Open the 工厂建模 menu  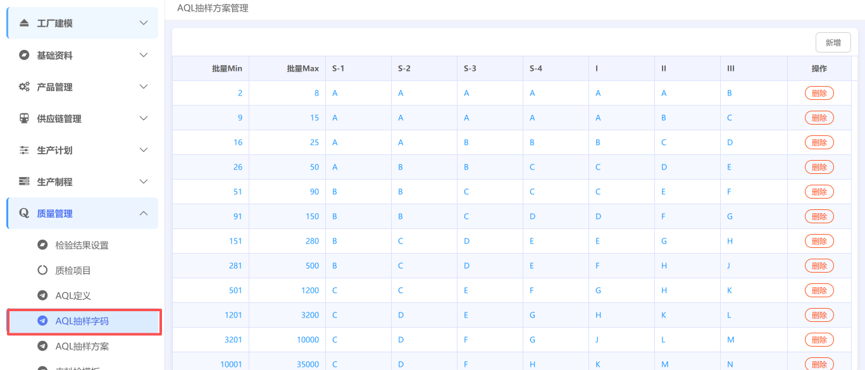point(83,23)
